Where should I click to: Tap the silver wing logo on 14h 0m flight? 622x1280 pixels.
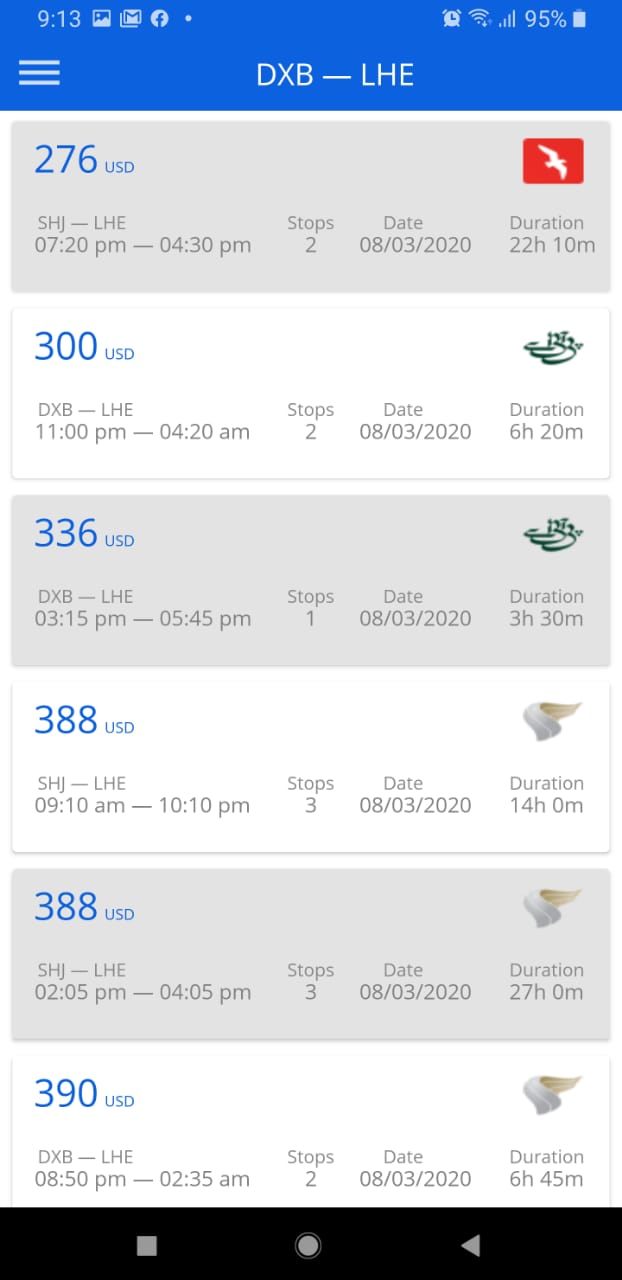552,721
